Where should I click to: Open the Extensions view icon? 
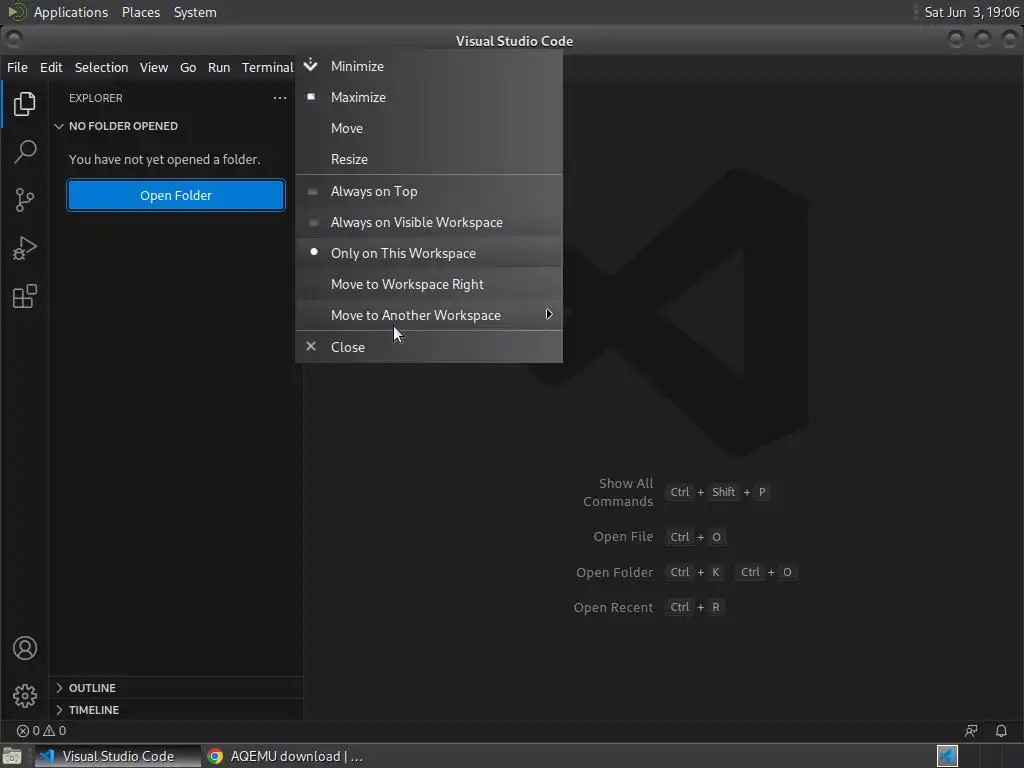click(x=24, y=296)
